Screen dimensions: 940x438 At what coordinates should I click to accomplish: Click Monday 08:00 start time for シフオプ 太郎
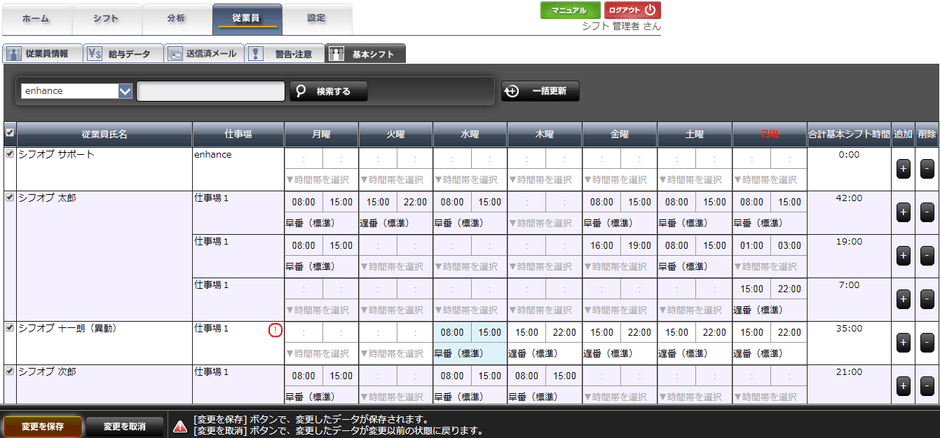pyautogui.click(x=303, y=203)
